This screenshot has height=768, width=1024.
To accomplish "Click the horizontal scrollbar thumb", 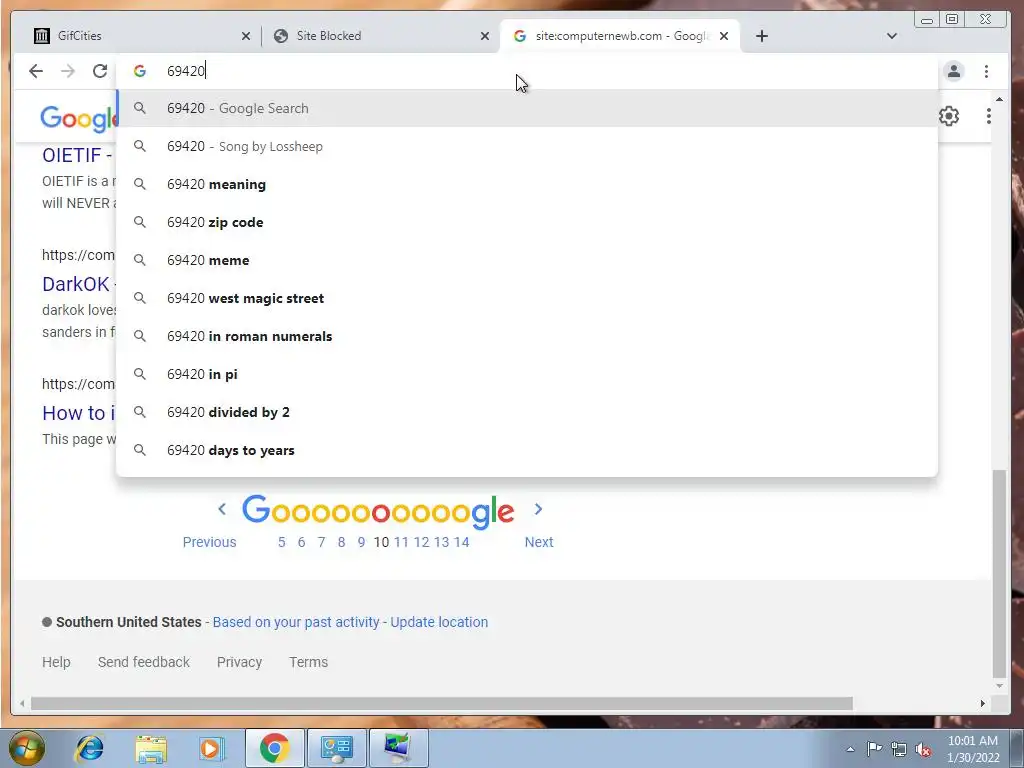I will 441,703.
